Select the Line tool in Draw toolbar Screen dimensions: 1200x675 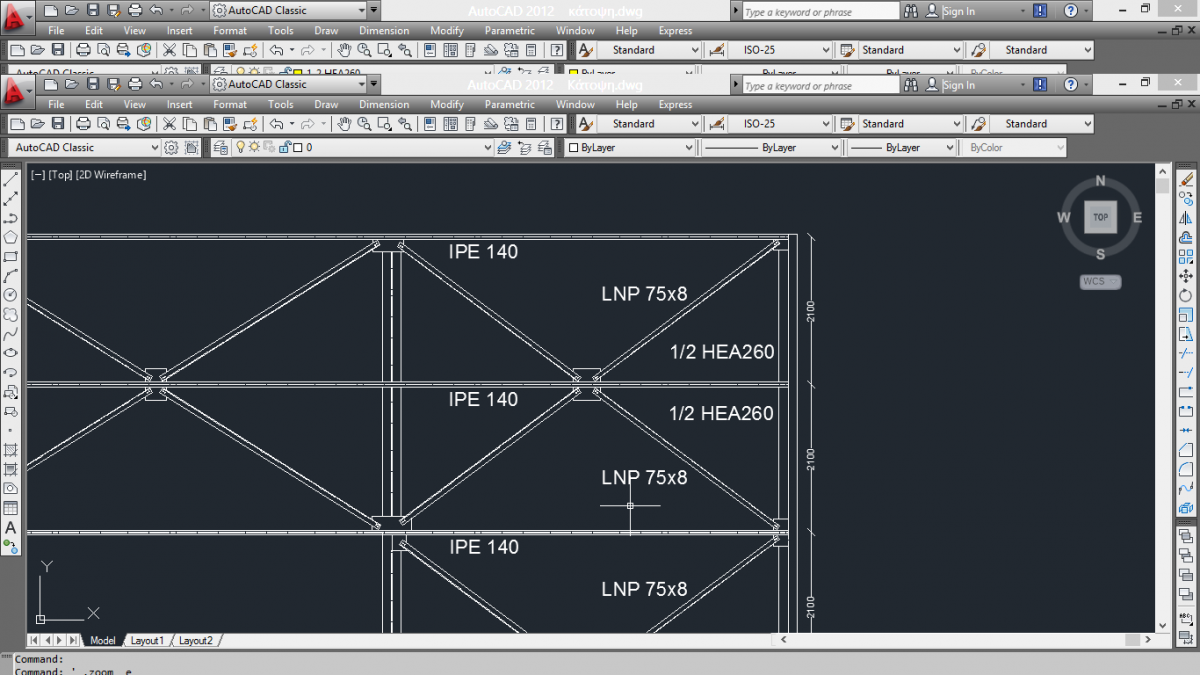click(x=11, y=180)
